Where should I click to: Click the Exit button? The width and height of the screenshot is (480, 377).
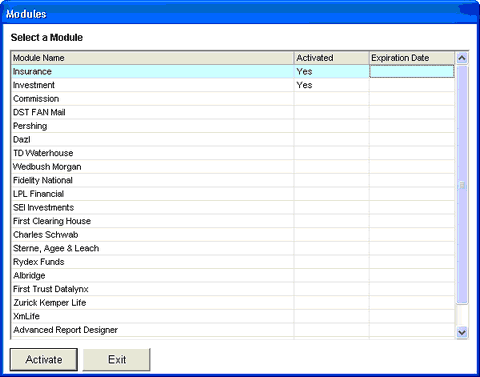[x=117, y=359]
